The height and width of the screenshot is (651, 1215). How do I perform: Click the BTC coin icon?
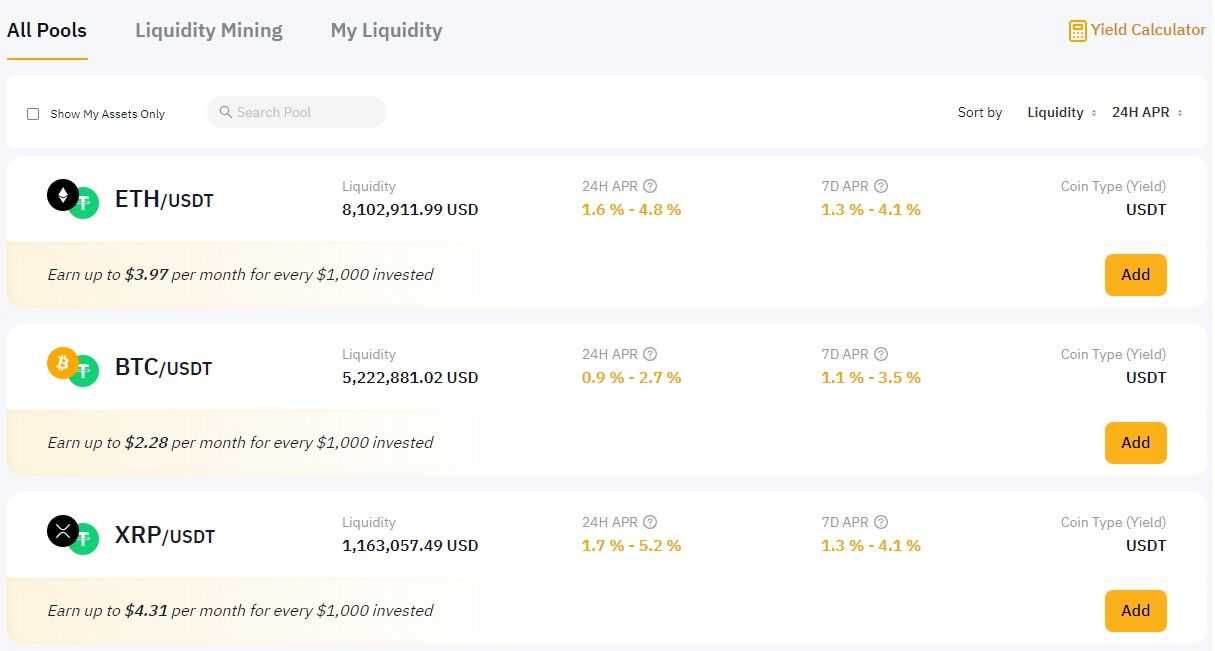(62, 363)
